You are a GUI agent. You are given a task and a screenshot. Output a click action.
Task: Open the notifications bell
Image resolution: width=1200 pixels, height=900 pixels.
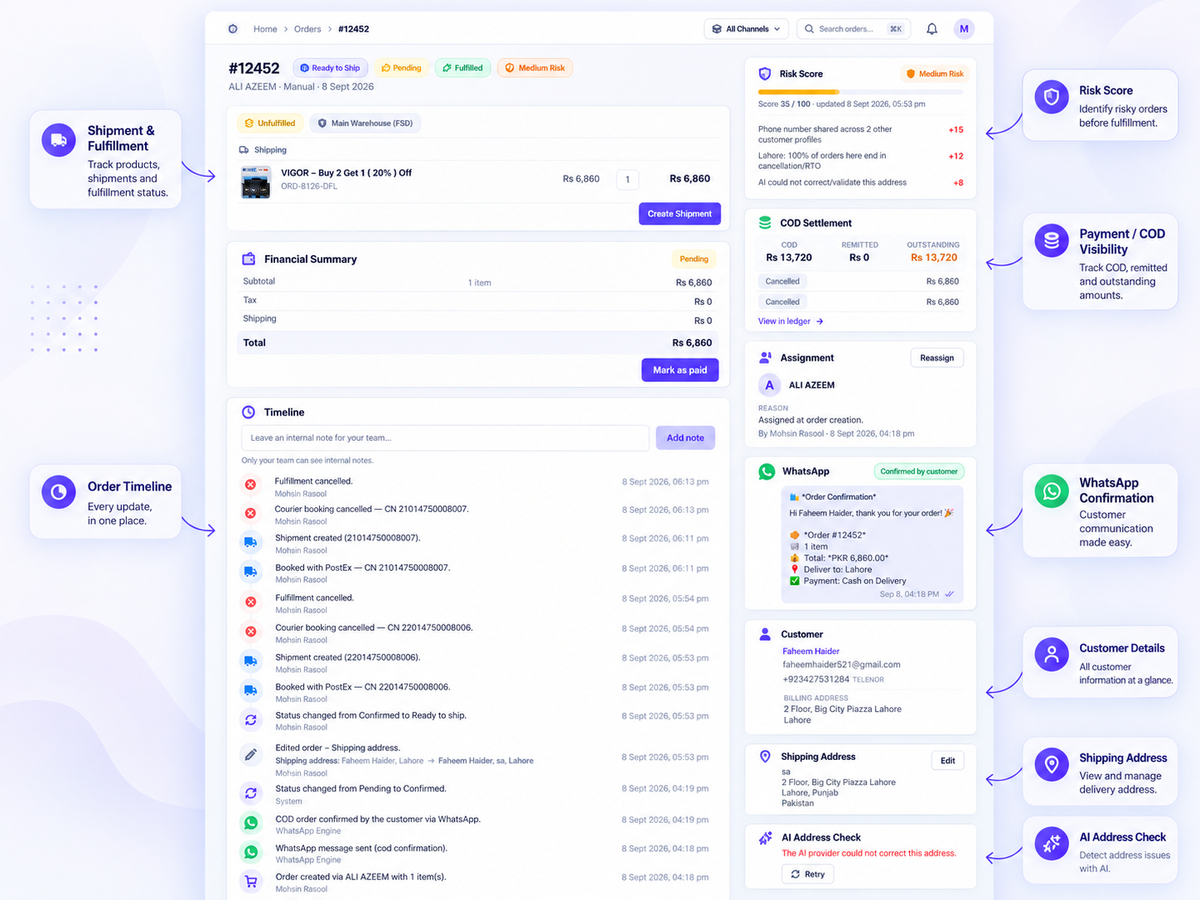point(932,29)
